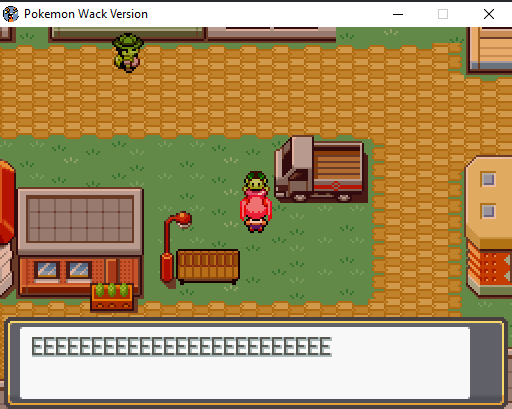
Task: Close the Pokemon Wack Version window
Action: [489, 14]
